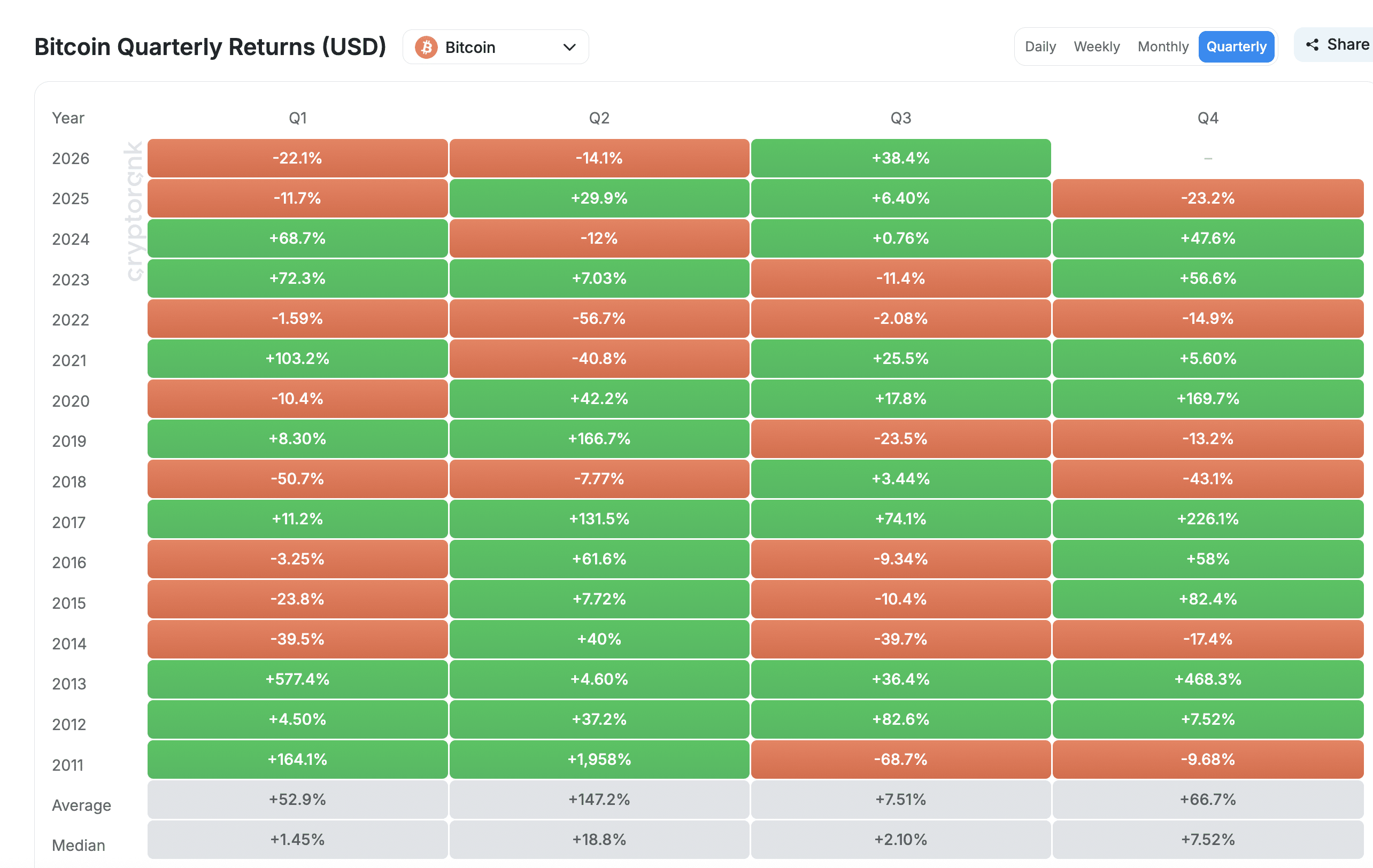The width and height of the screenshot is (1373, 868).
Task: Click the Average Q1 value +52.9%
Action: point(298,800)
